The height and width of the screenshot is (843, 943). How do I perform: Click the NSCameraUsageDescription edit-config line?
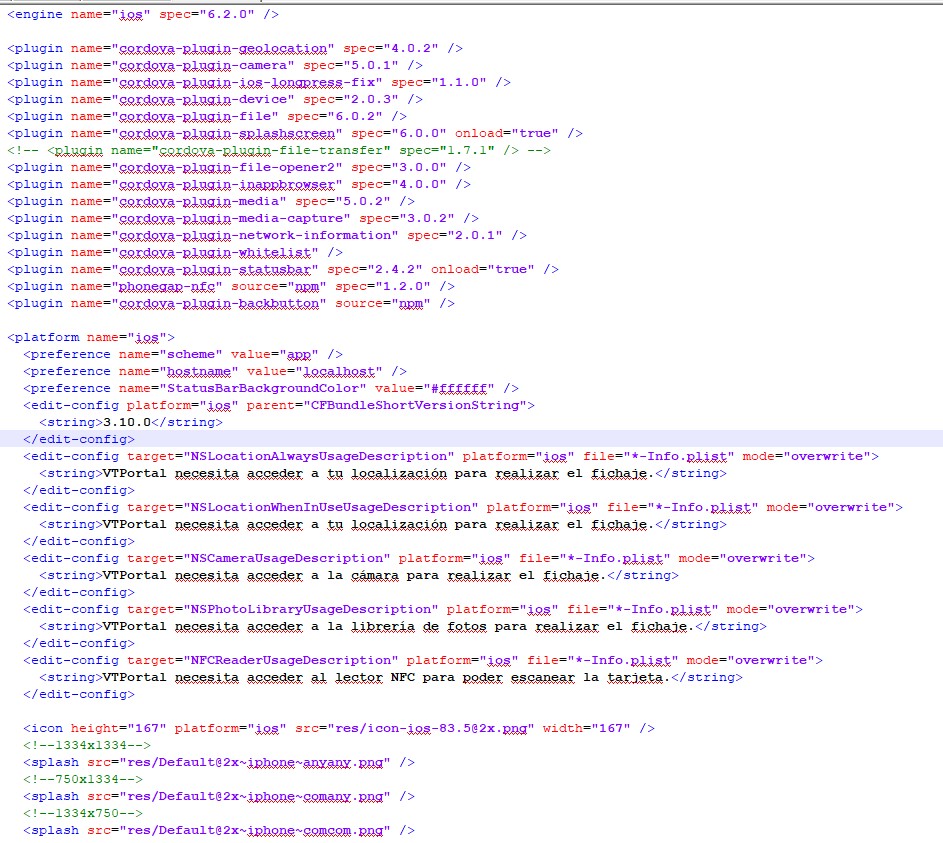pos(419,558)
